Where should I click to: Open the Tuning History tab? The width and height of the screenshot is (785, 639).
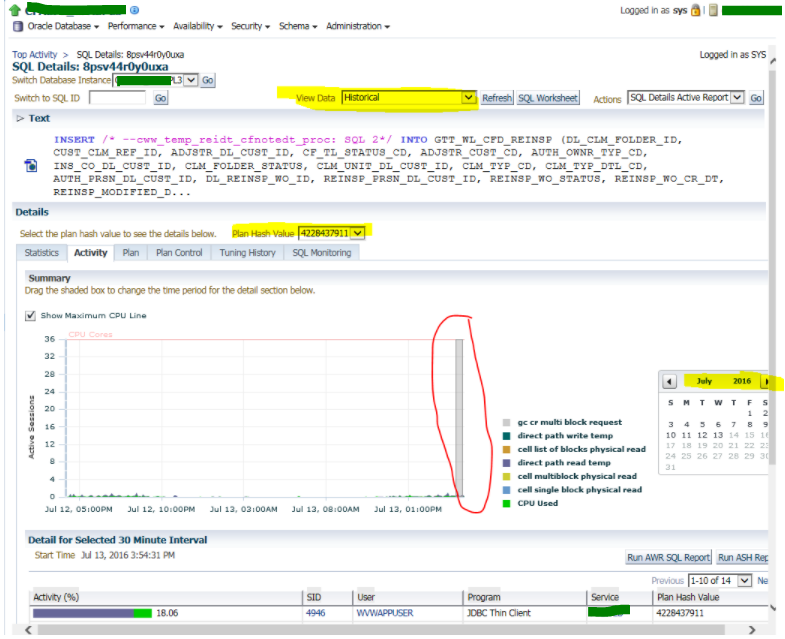(247, 253)
